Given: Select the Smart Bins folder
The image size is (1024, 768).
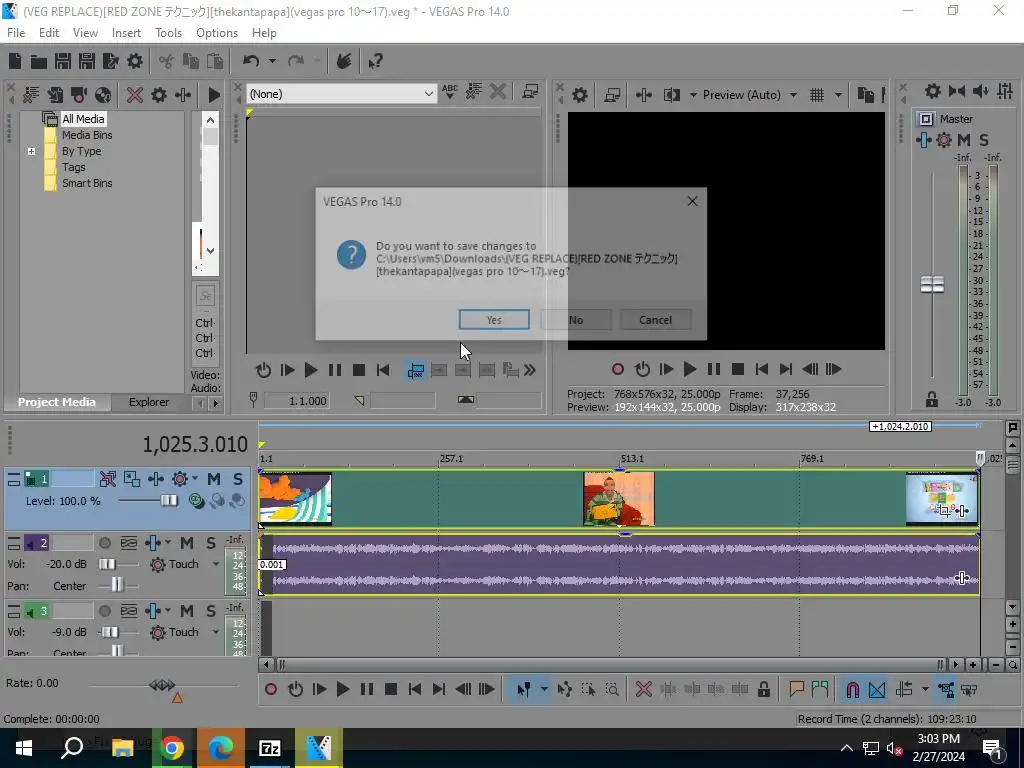Looking at the screenshot, I should [87, 184].
